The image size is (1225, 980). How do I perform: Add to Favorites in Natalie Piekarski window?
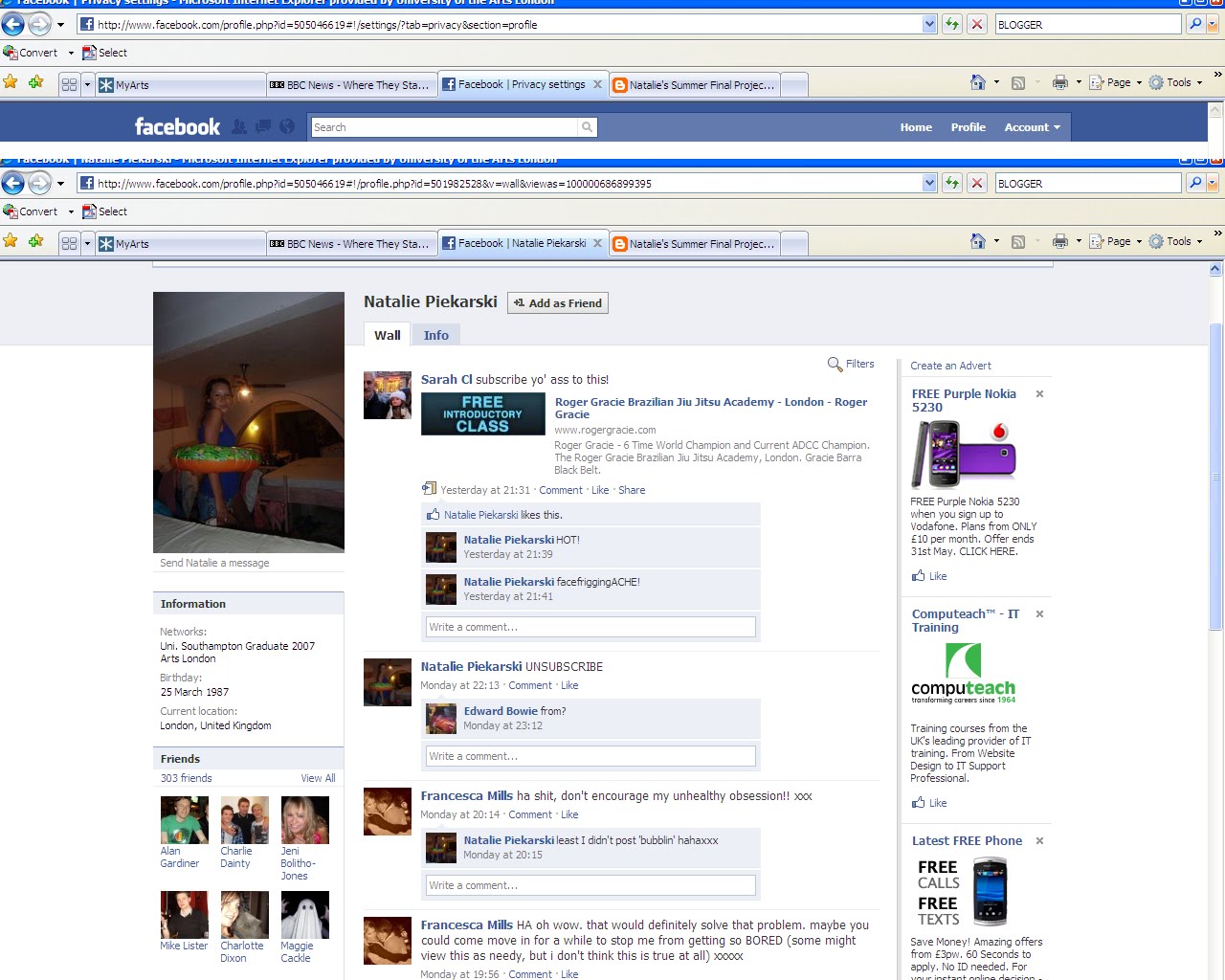click(x=35, y=240)
